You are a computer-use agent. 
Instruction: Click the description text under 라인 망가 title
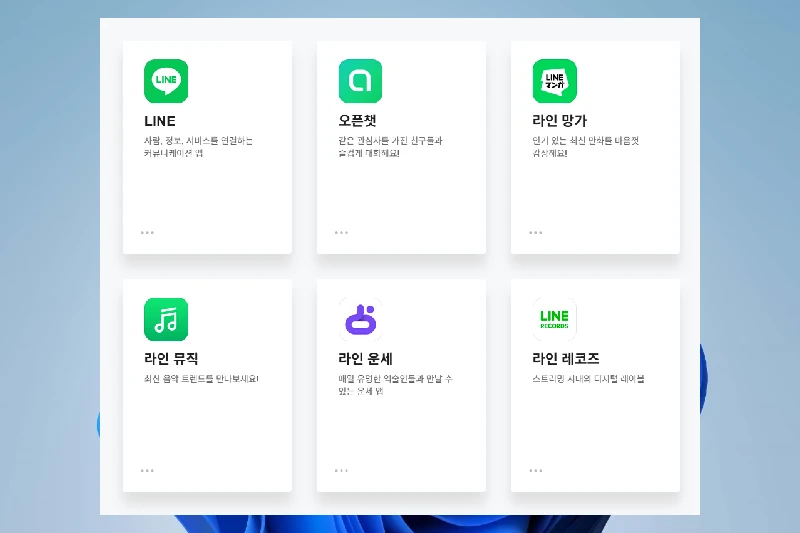click(586, 147)
